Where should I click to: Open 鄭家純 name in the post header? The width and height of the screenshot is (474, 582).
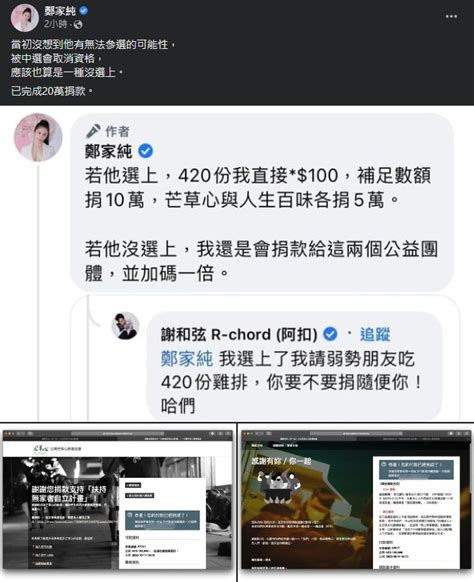[x=60, y=11]
